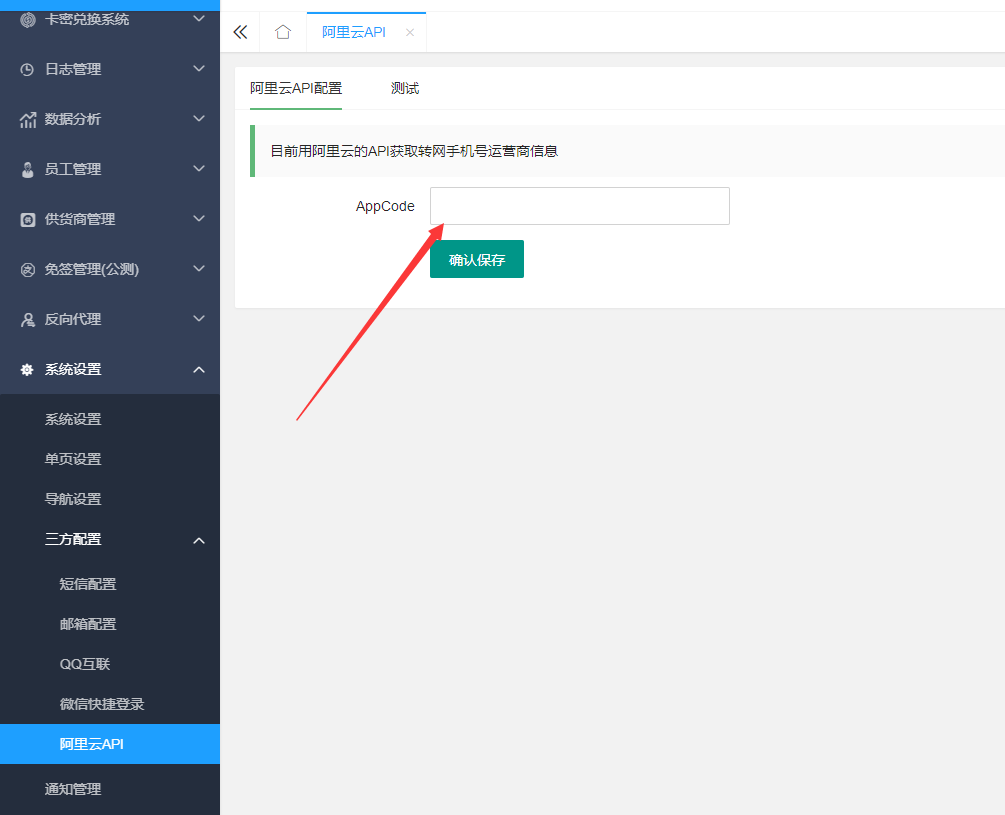Expand 日志管理 chevron
Image resolution: width=1005 pixels, height=815 pixels.
click(x=199, y=68)
